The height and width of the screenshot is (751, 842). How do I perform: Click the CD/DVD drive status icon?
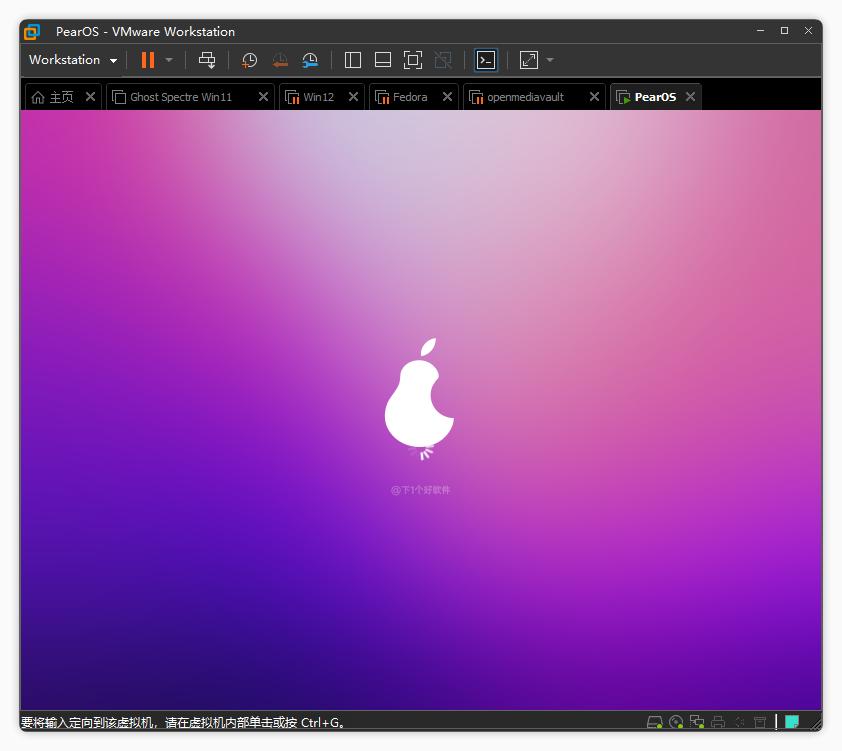point(676,722)
